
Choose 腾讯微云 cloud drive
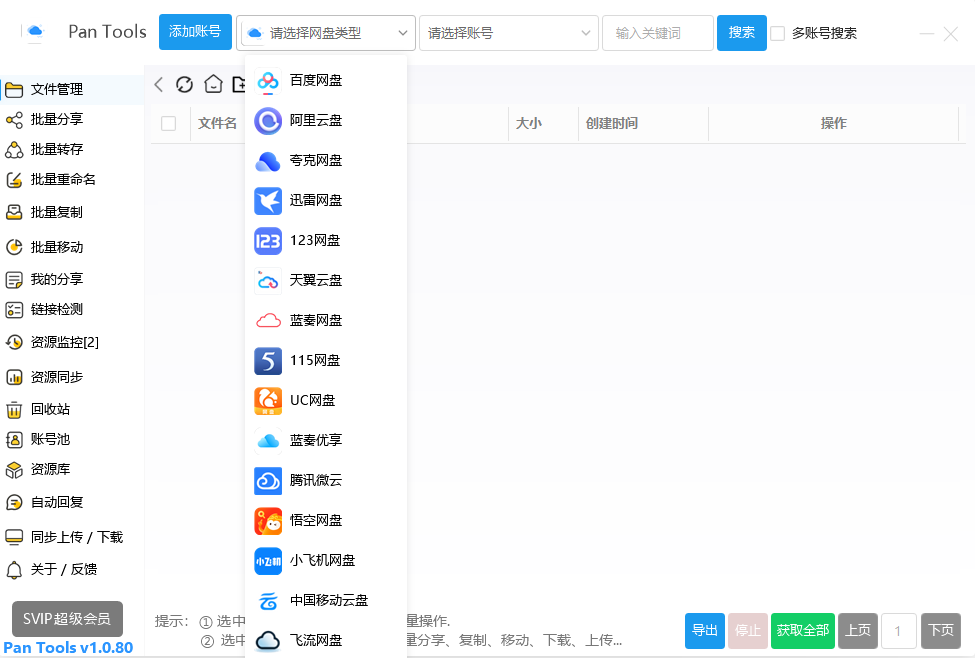[x=315, y=480]
